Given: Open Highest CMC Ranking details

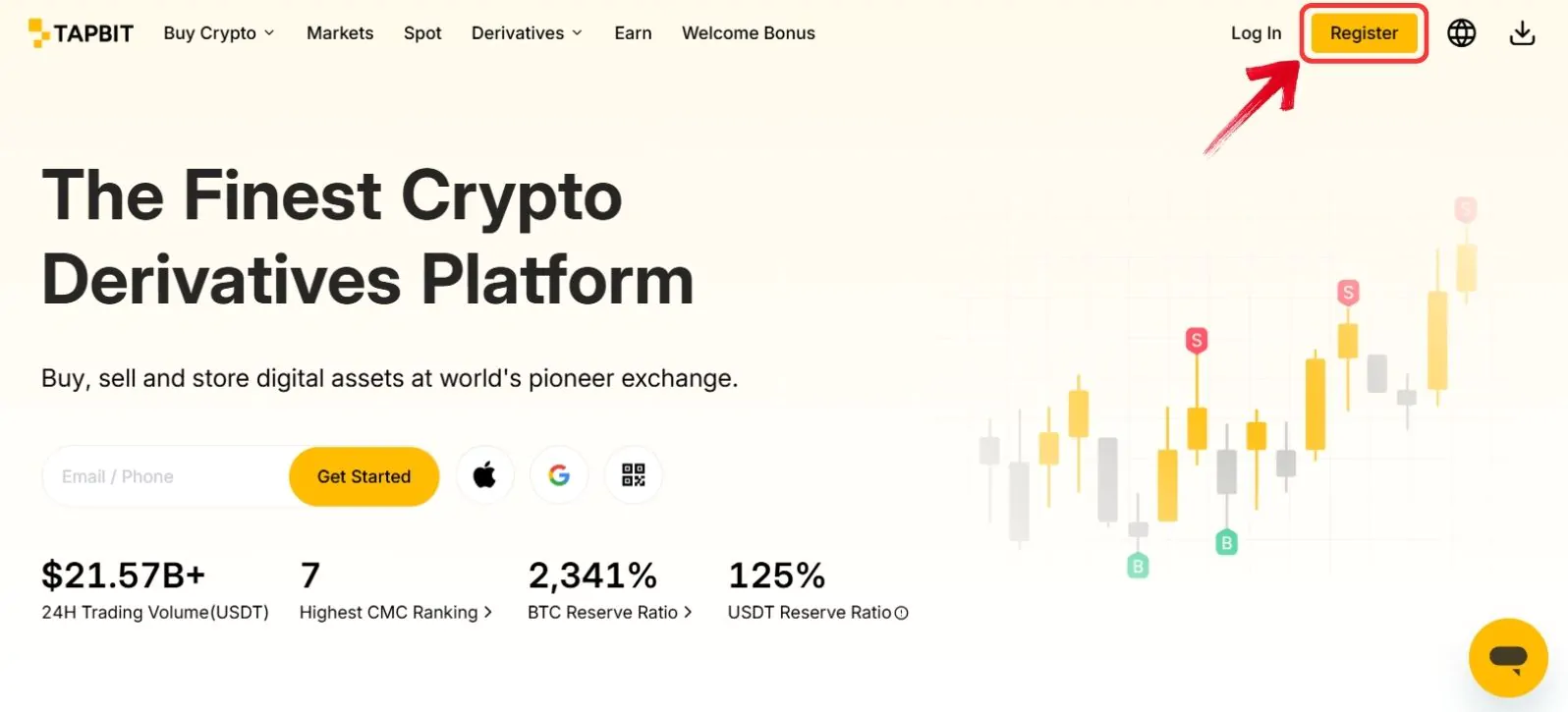Looking at the screenshot, I should click(395, 613).
